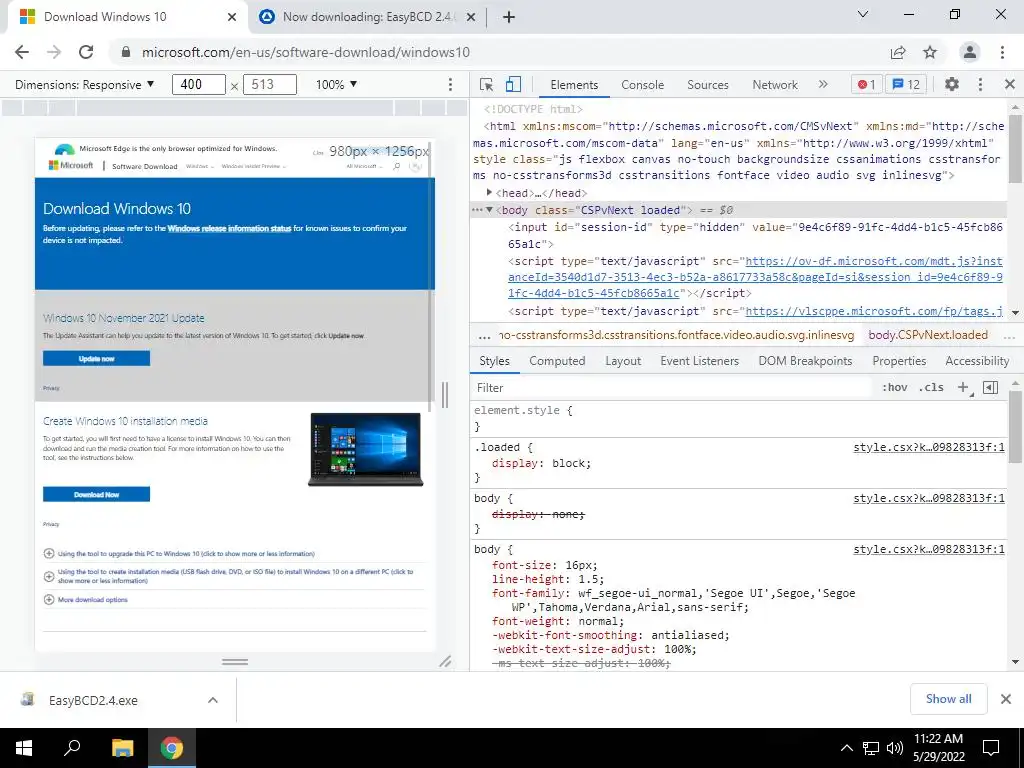Open Chrome three-dot menu
This screenshot has width=1024, height=768.
(x=1002, y=52)
